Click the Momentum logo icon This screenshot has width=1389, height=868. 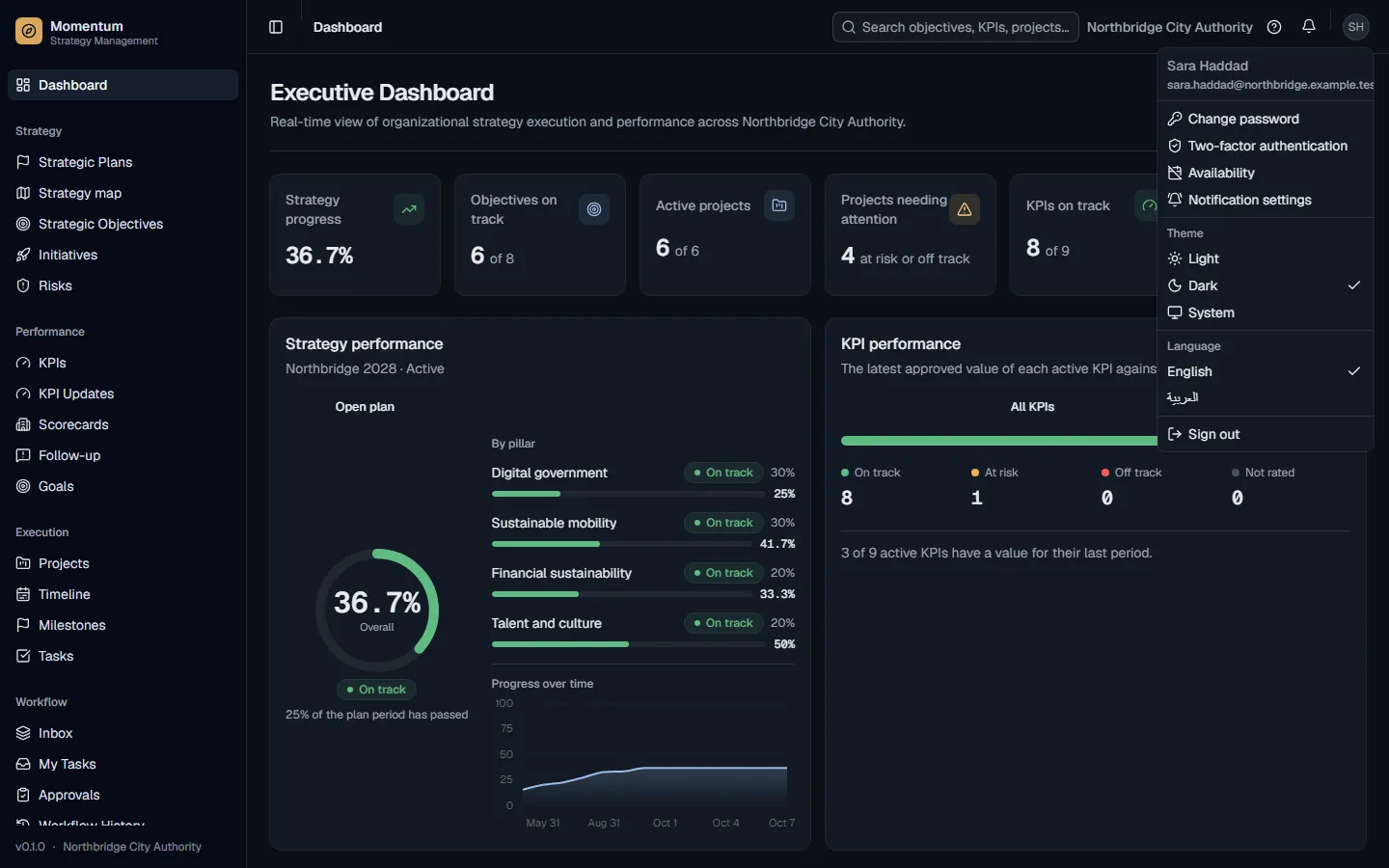point(29,32)
